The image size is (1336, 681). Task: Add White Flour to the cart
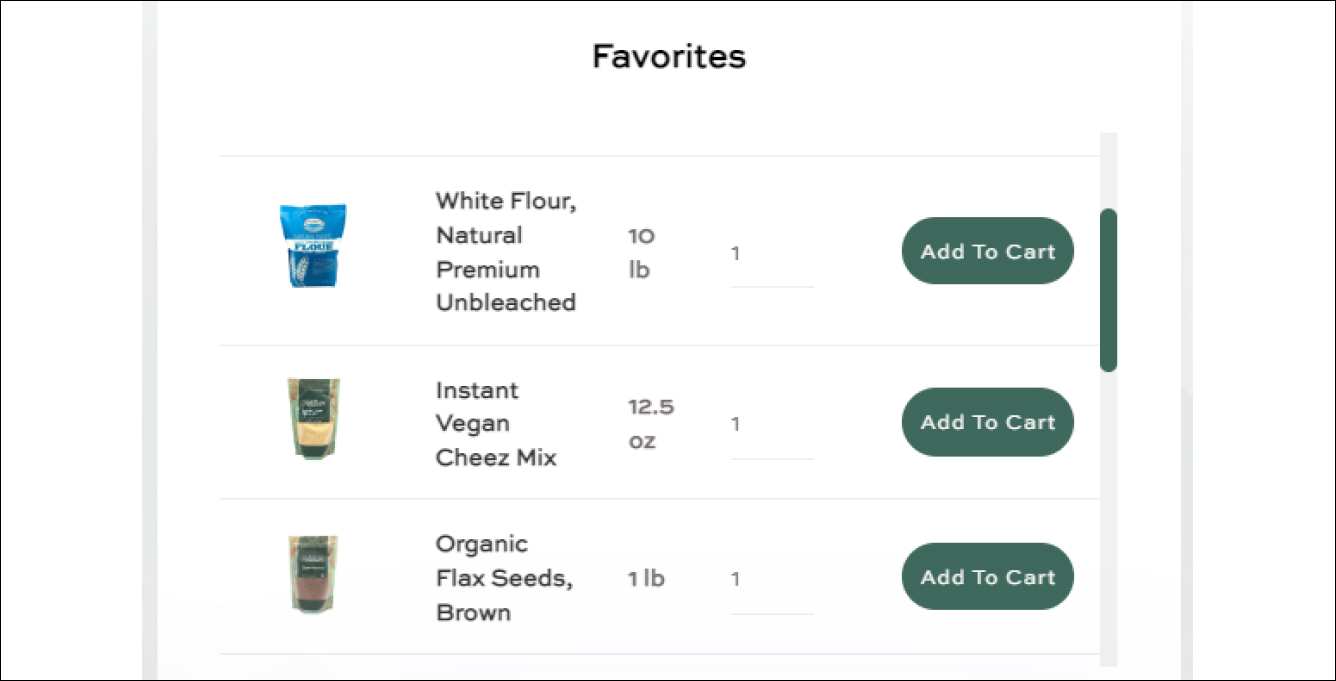988,251
